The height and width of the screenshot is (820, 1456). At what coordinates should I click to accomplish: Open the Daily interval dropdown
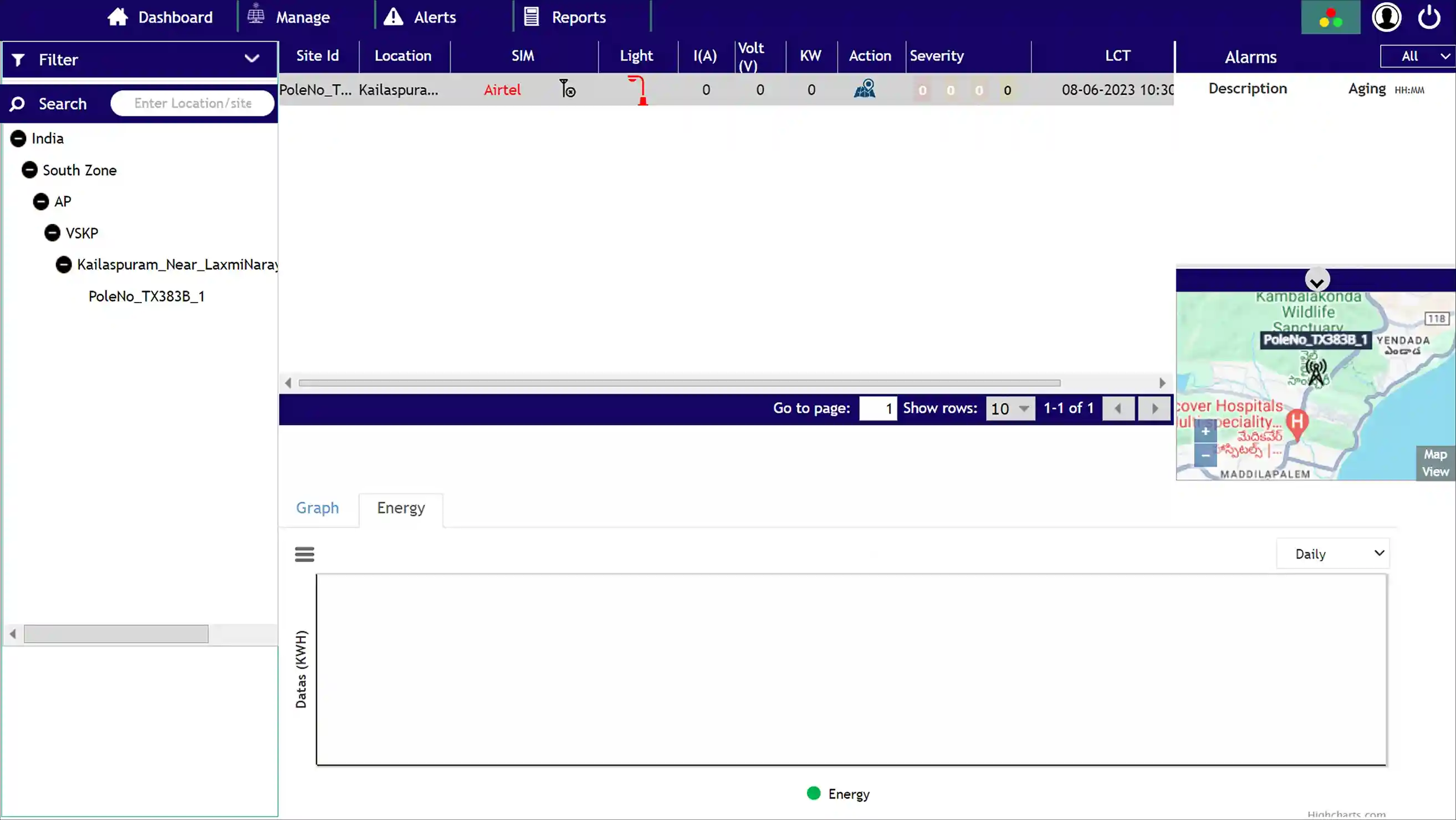pyautogui.click(x=1332, y=554)
